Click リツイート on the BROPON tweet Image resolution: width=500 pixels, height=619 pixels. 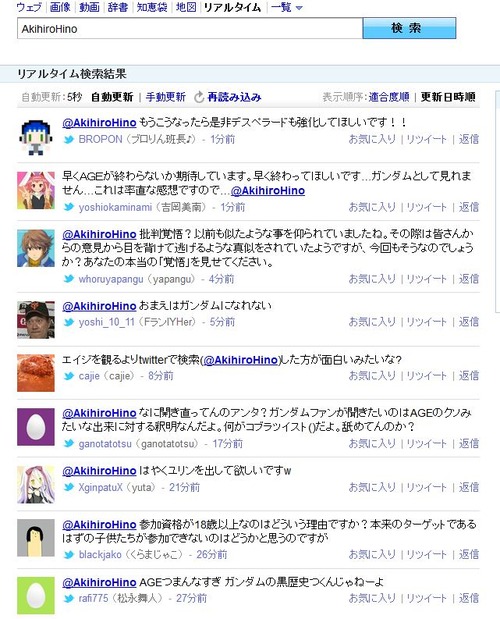[426, 139]
